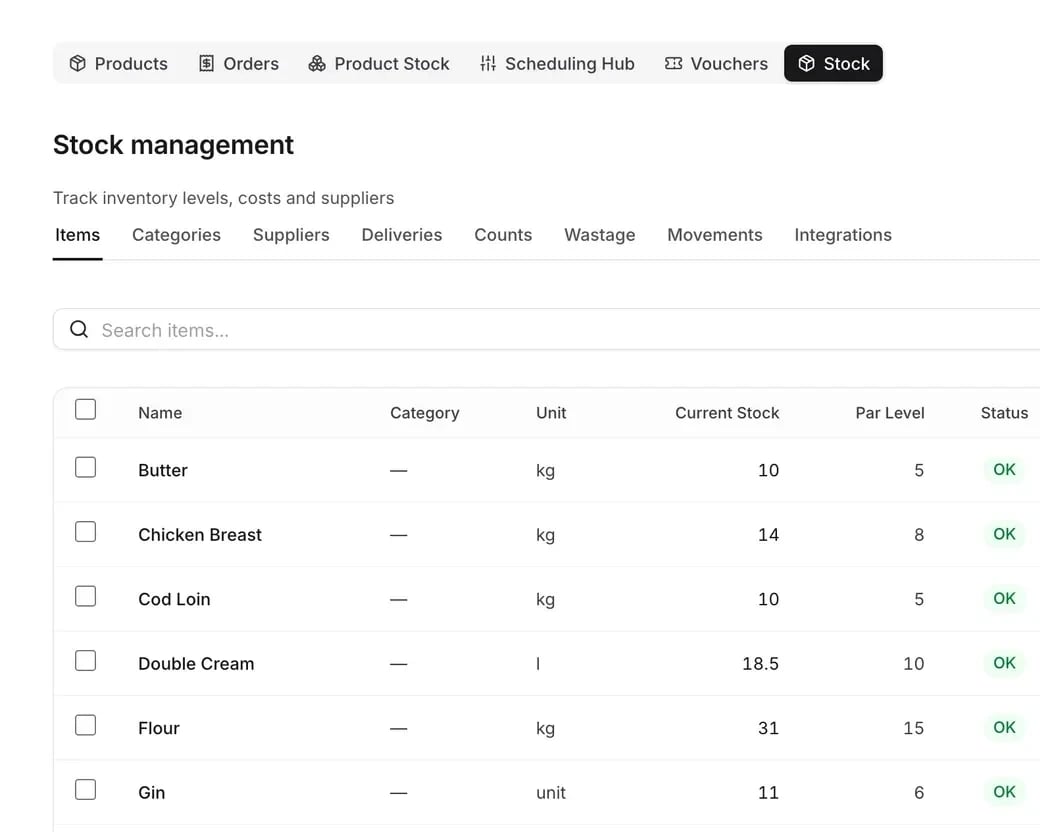
Task: Open the Suppliers sub-tab
Action: [x=291, y=235]
